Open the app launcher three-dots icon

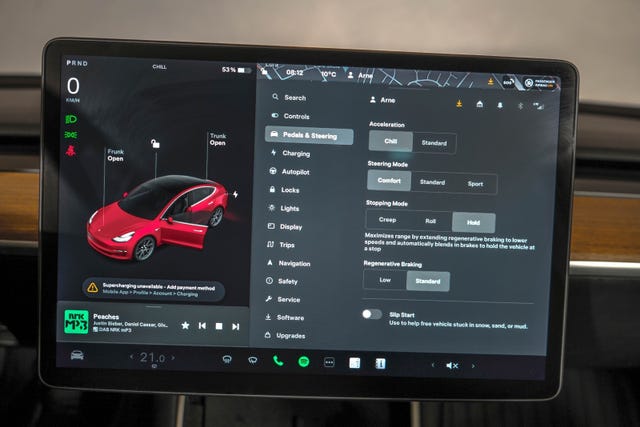(x=329, y=363)
